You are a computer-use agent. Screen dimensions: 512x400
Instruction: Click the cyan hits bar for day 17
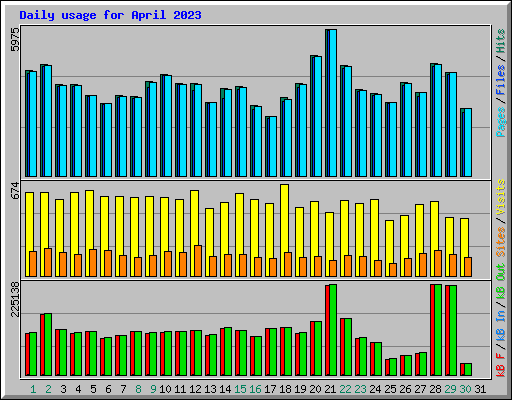coord(273,147)
